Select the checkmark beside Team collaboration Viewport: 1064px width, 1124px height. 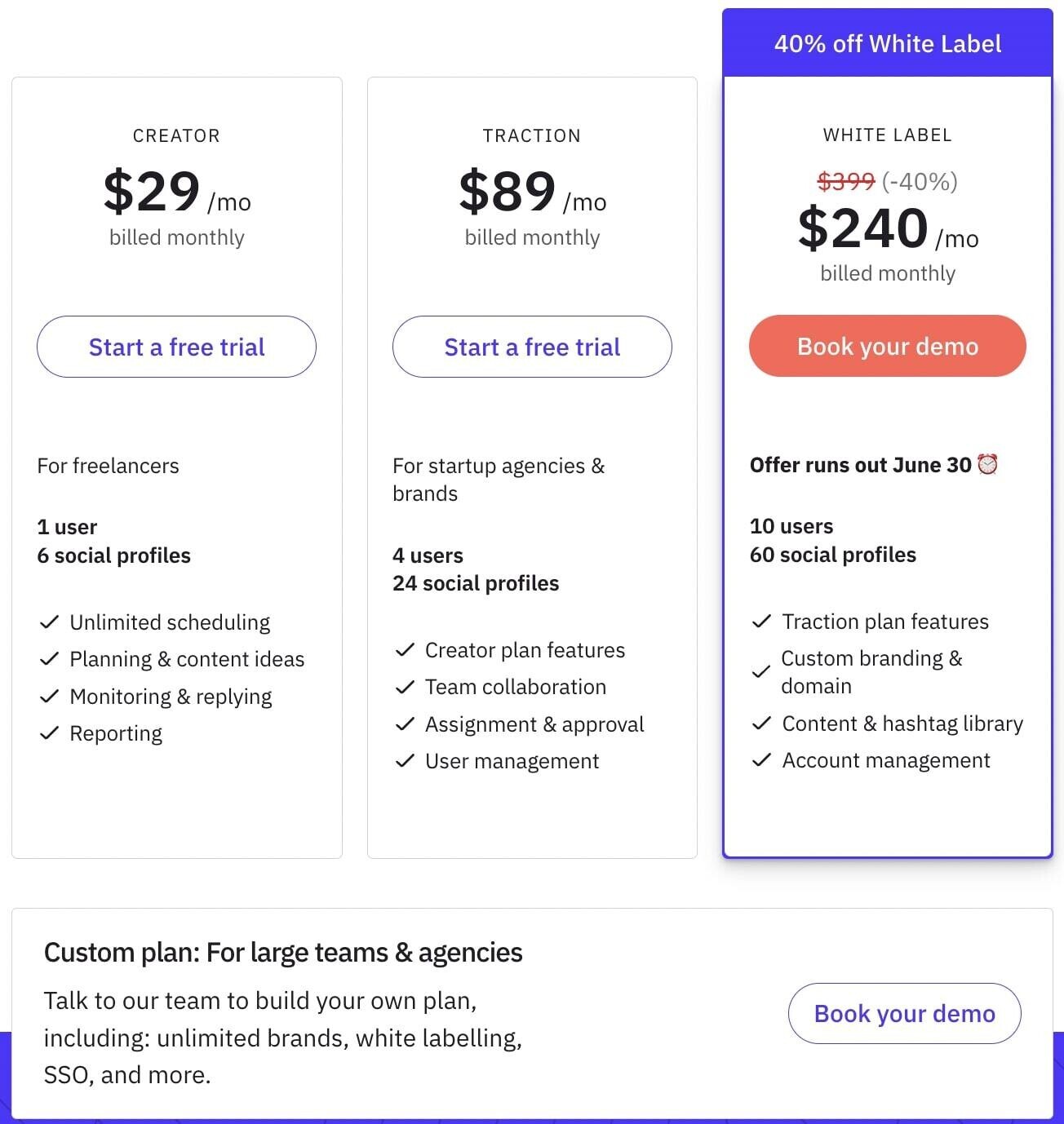tap(406, 687)
